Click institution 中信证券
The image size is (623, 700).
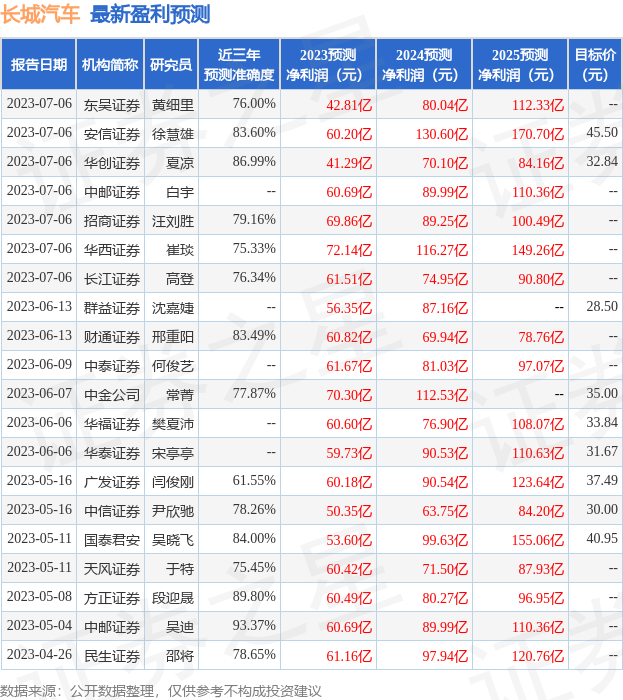coord(112,511)
